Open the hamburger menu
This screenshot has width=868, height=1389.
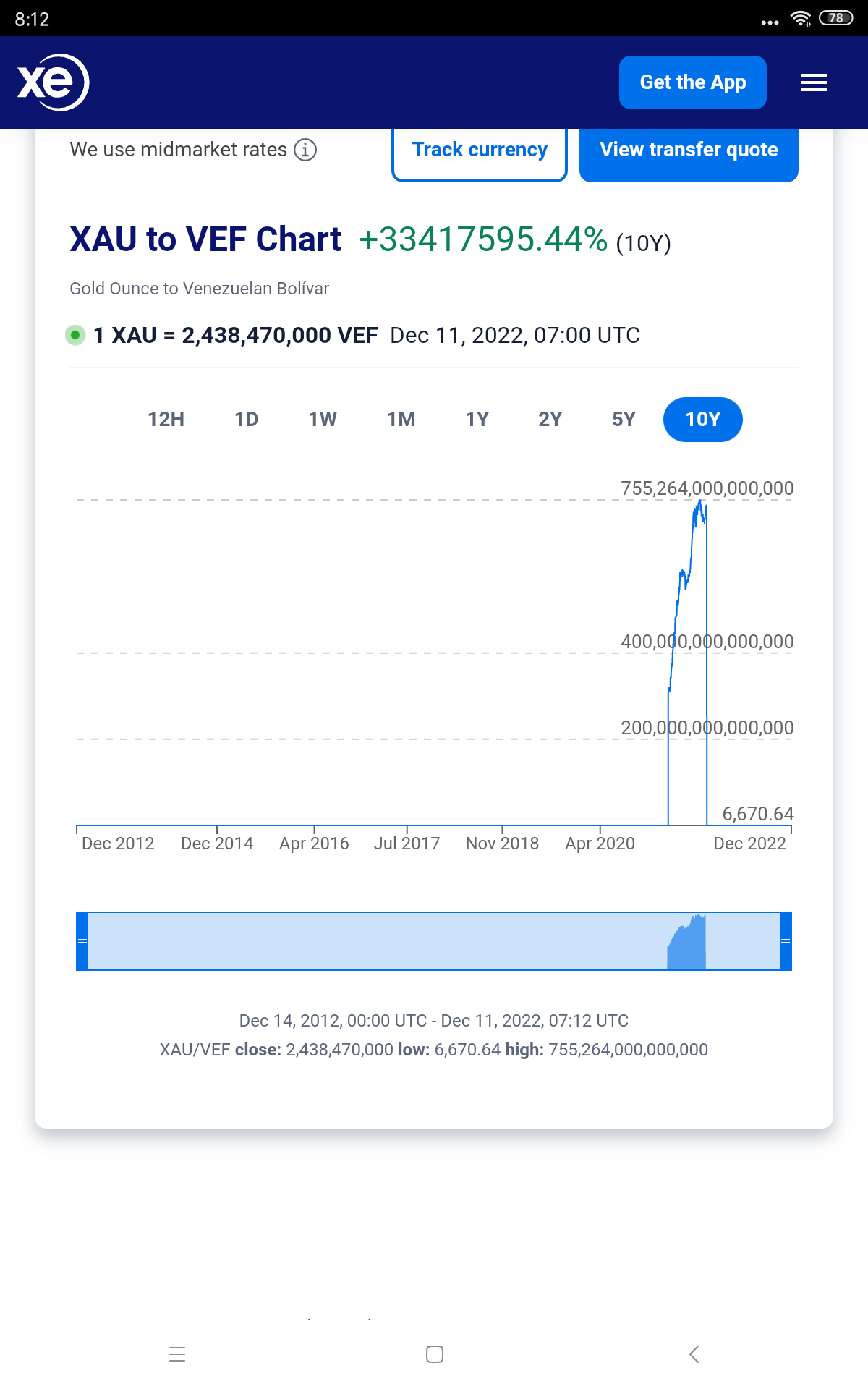click(814, 82)
